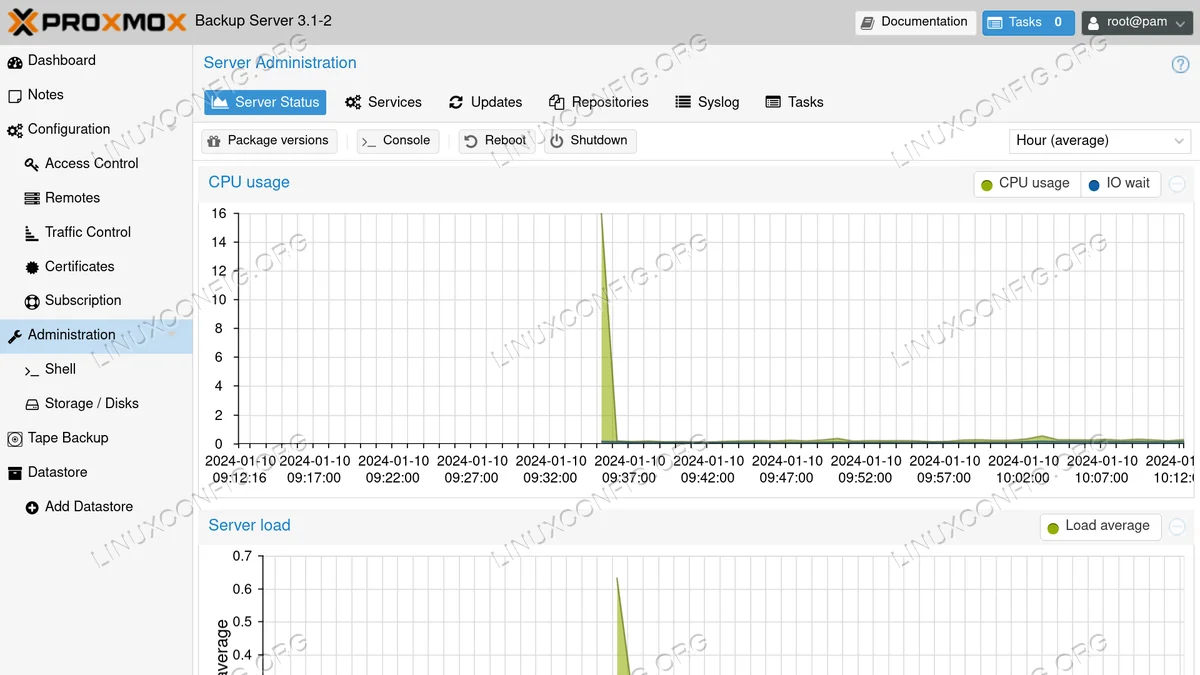1200x675 pixels.
Task: Toggle the CPU usage legend series
Action: [1027, 183]
